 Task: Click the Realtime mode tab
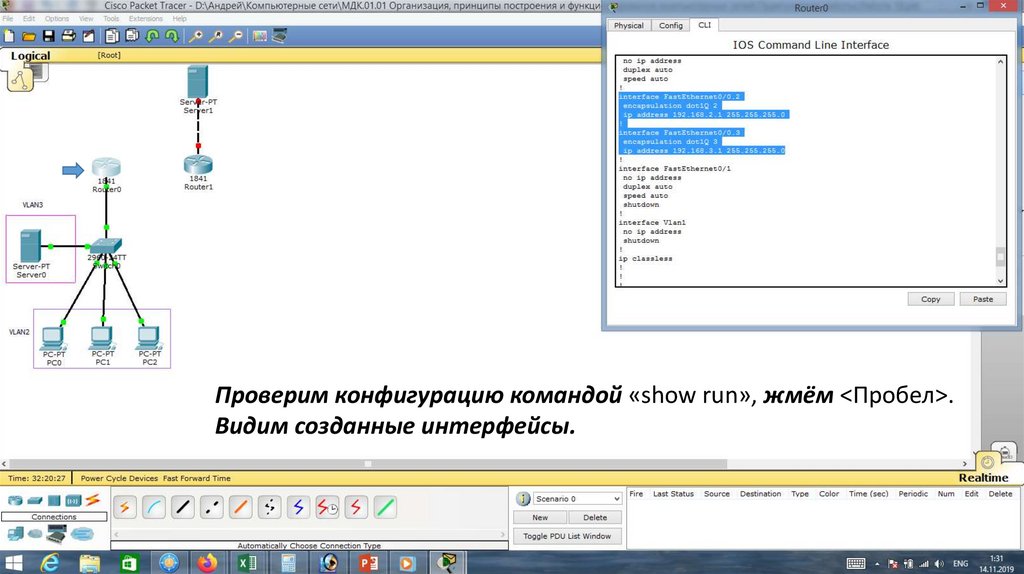point(983,477)
